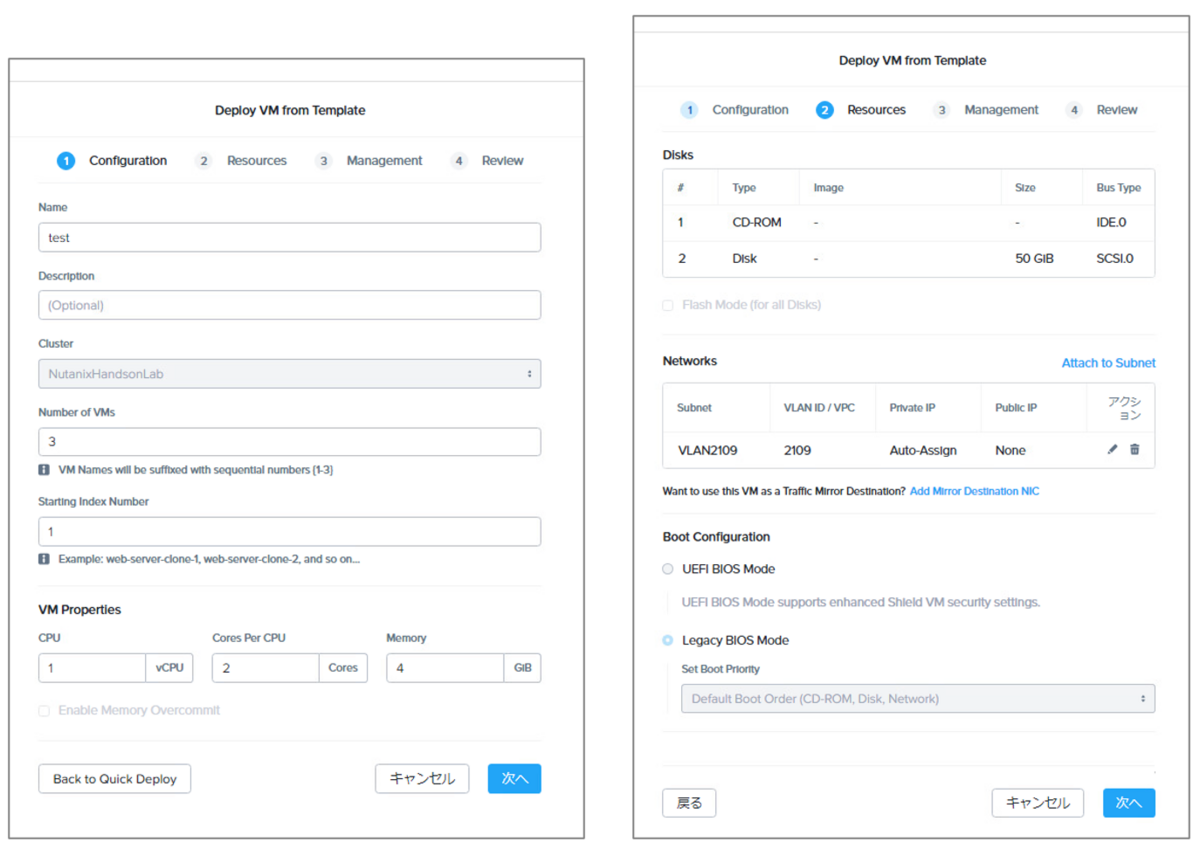Viewport: 1200px width, 842px height.
Task: Edit the VLAN2109 subnet with pencil icon
Action: pos(1112,450)
